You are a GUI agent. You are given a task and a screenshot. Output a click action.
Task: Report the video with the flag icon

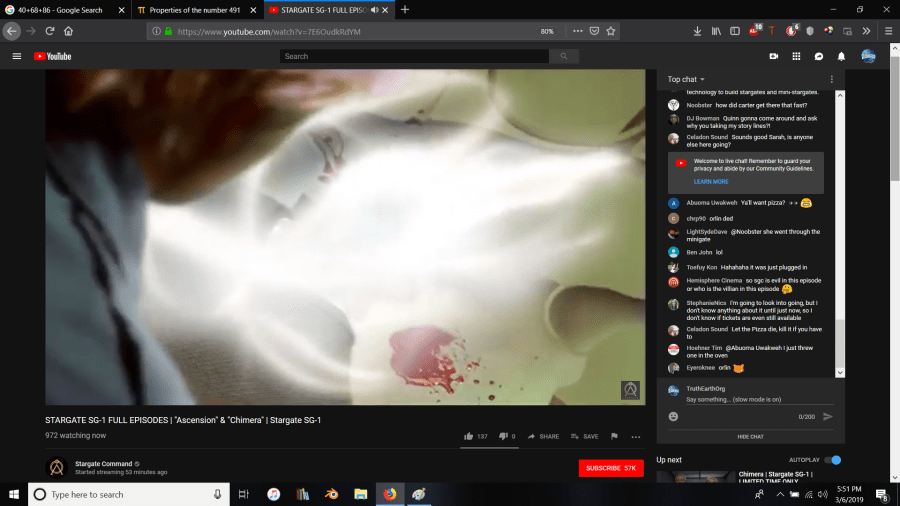point(614,436)
